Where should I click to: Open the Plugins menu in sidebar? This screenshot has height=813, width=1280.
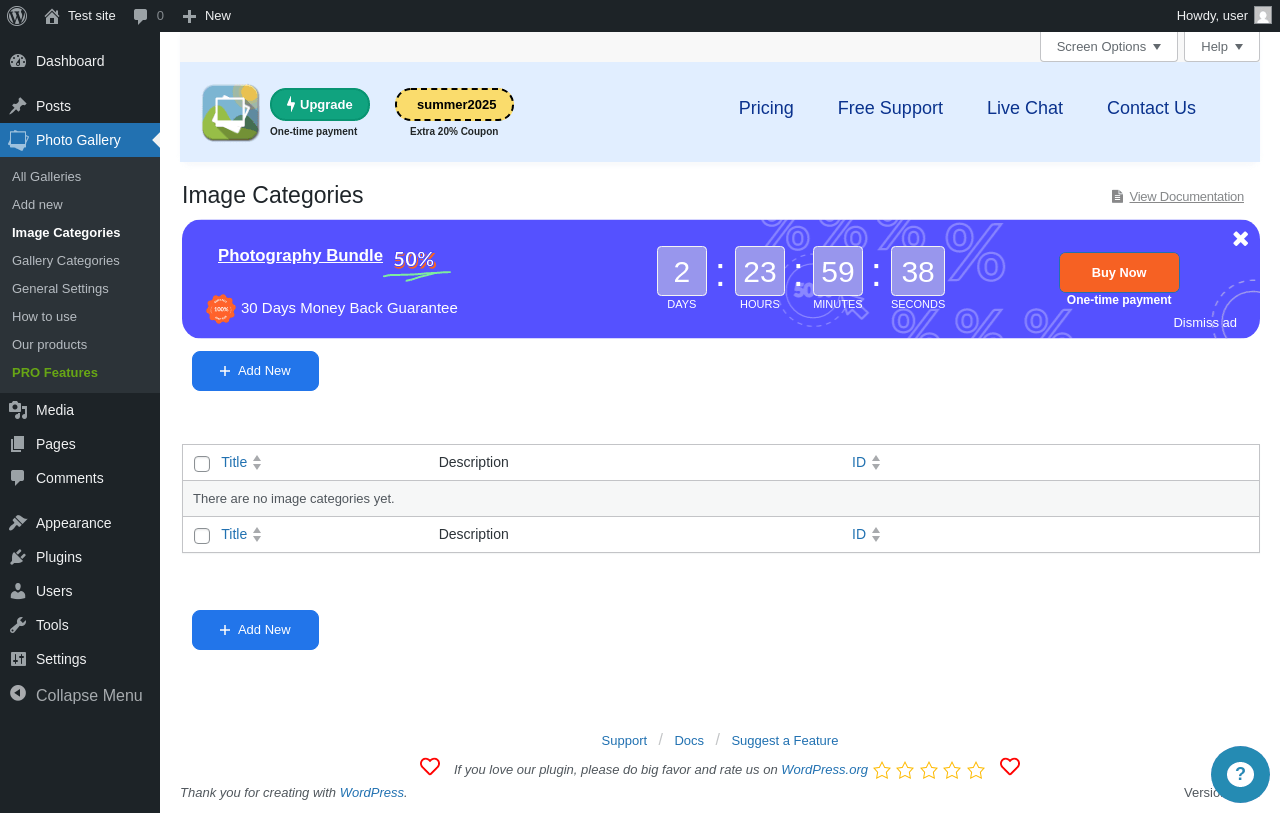pyautogui.click(x=59, y=557)
